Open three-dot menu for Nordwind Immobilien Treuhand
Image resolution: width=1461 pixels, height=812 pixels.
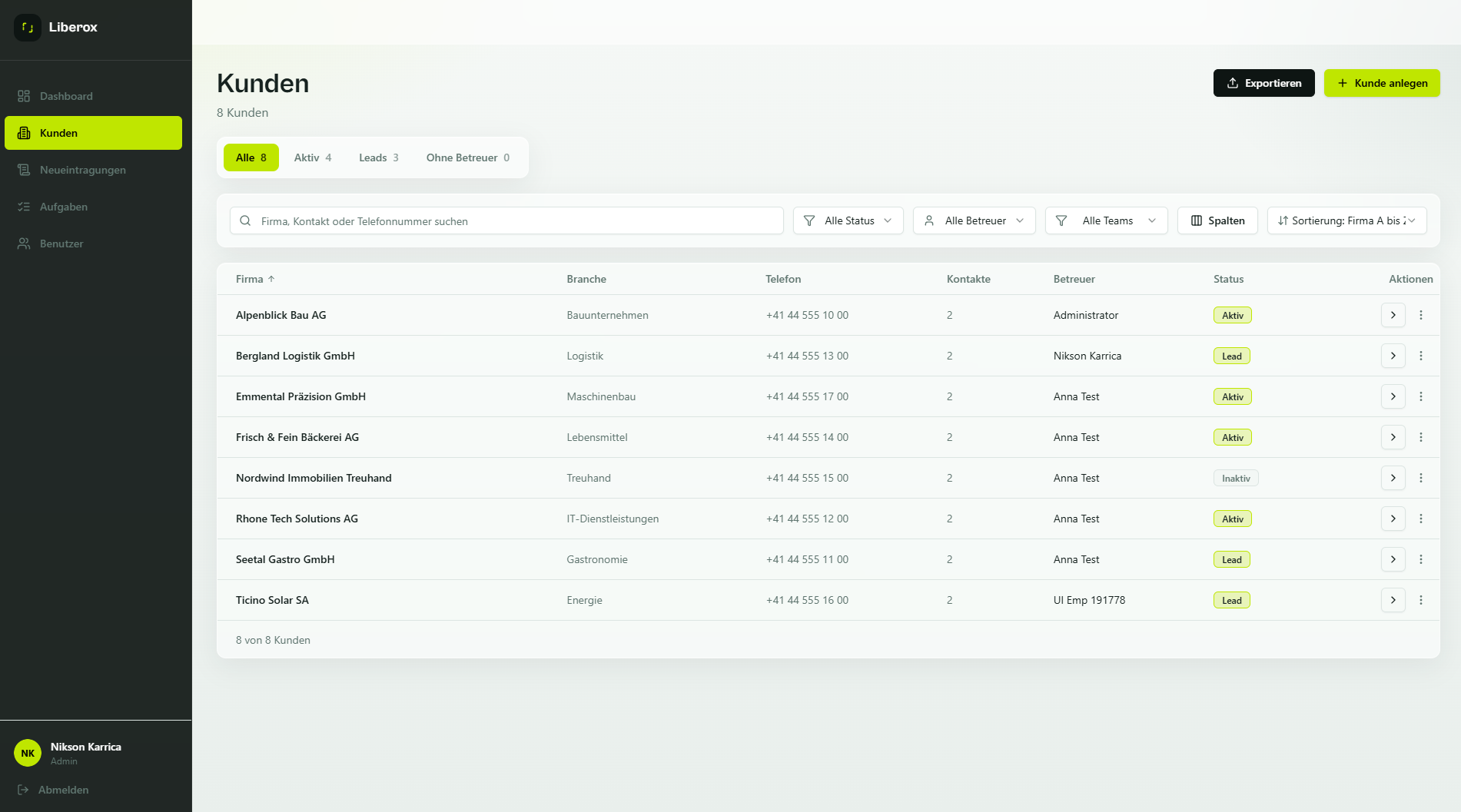coord(1420,478)
